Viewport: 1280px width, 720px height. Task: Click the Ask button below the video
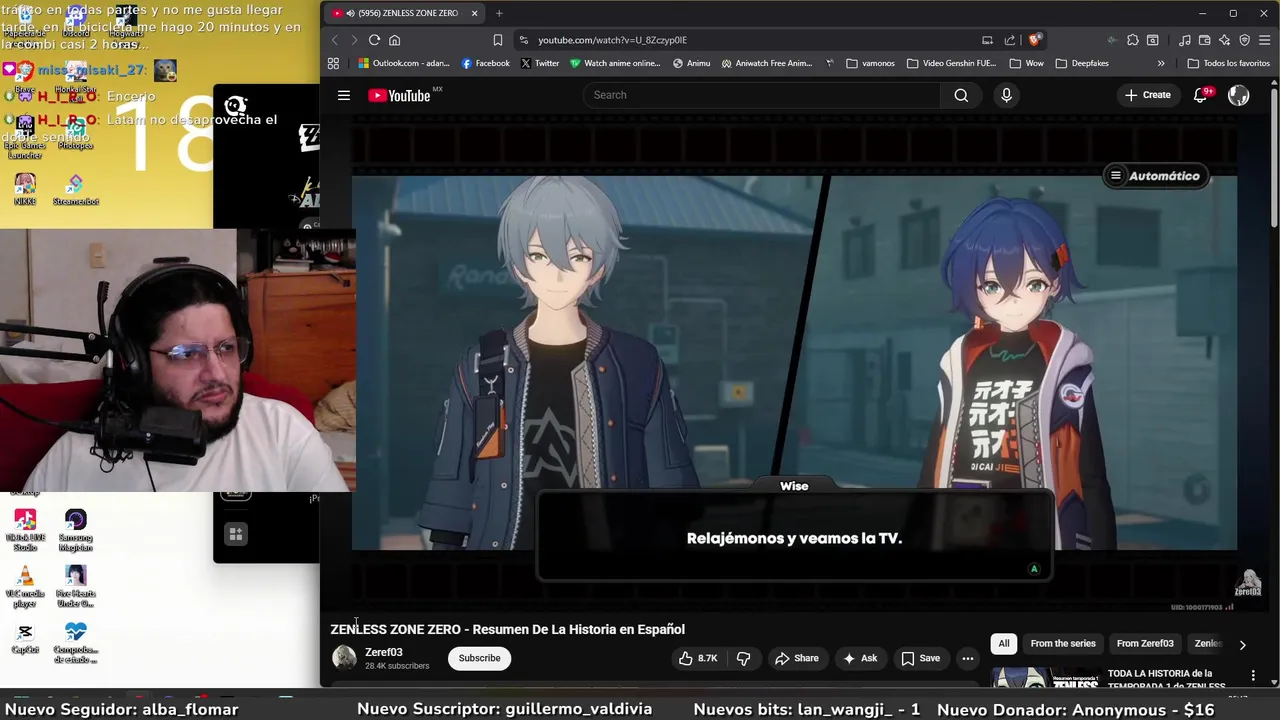point(860,658)
